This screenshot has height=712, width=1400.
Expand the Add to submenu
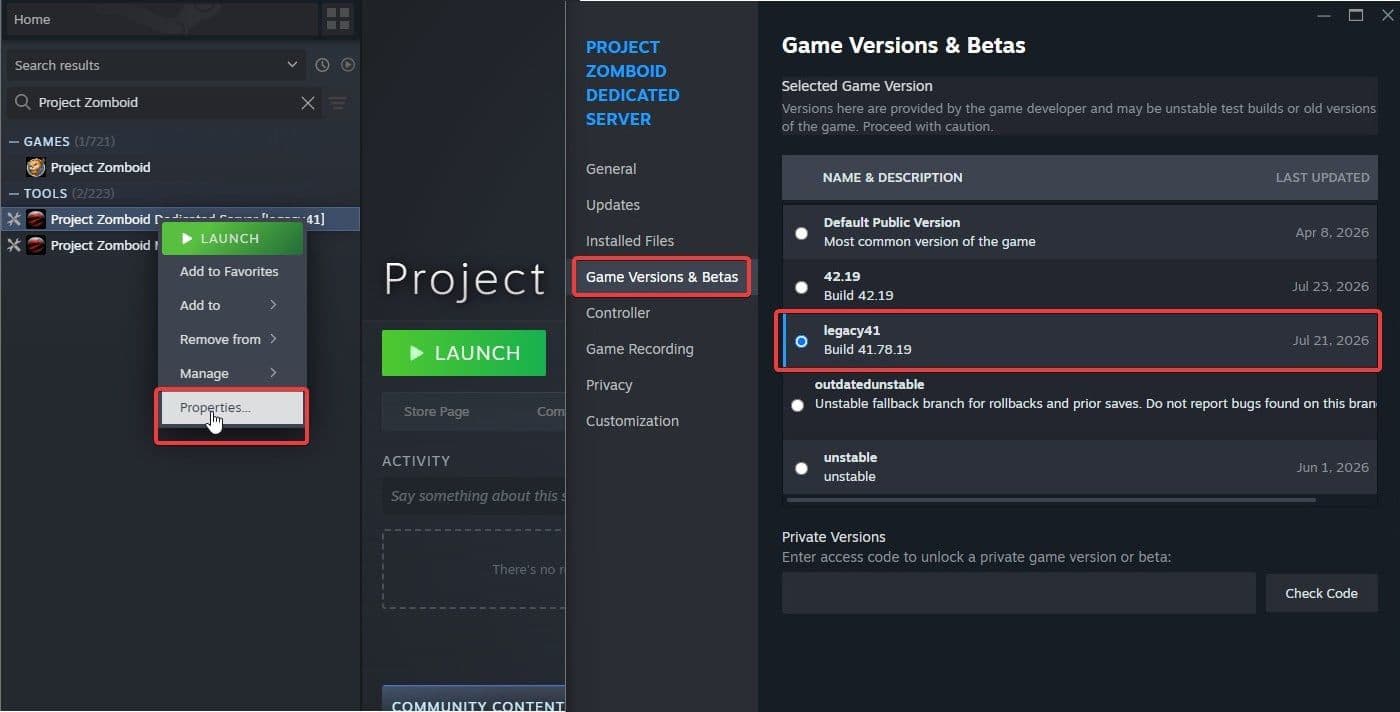231,305
